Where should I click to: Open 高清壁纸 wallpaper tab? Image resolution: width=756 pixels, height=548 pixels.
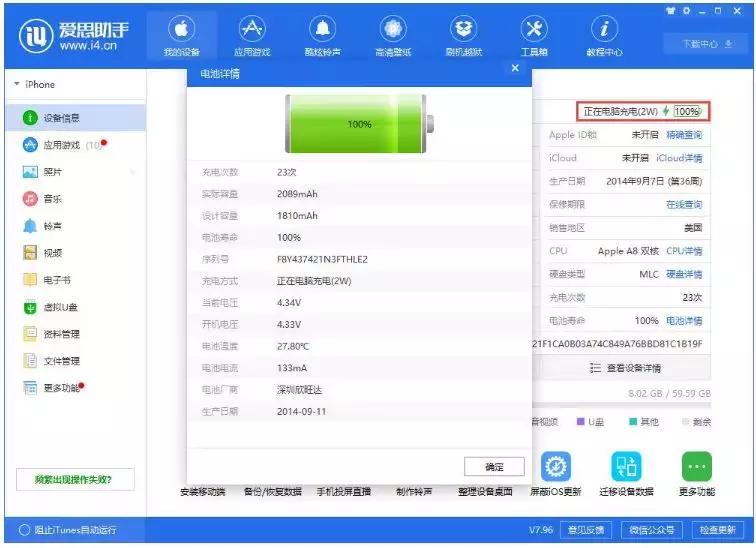pos(393,36)
